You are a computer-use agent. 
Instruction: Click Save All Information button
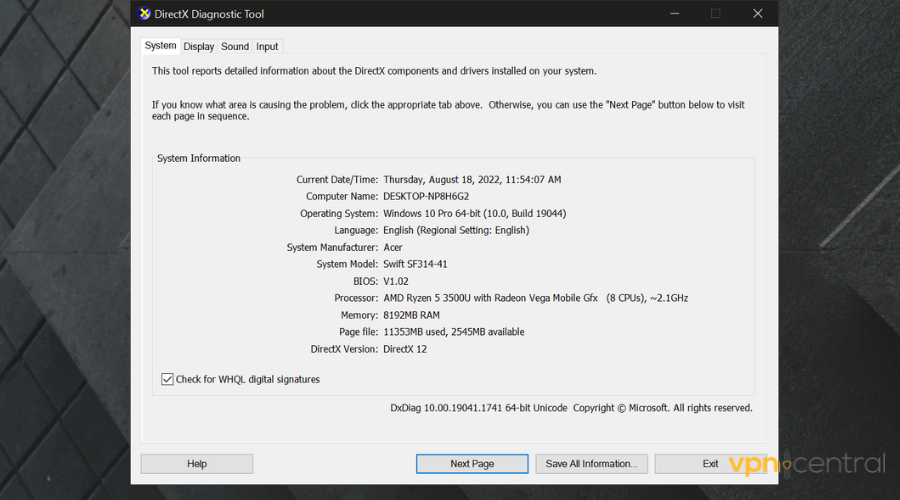tap(592, 464)
